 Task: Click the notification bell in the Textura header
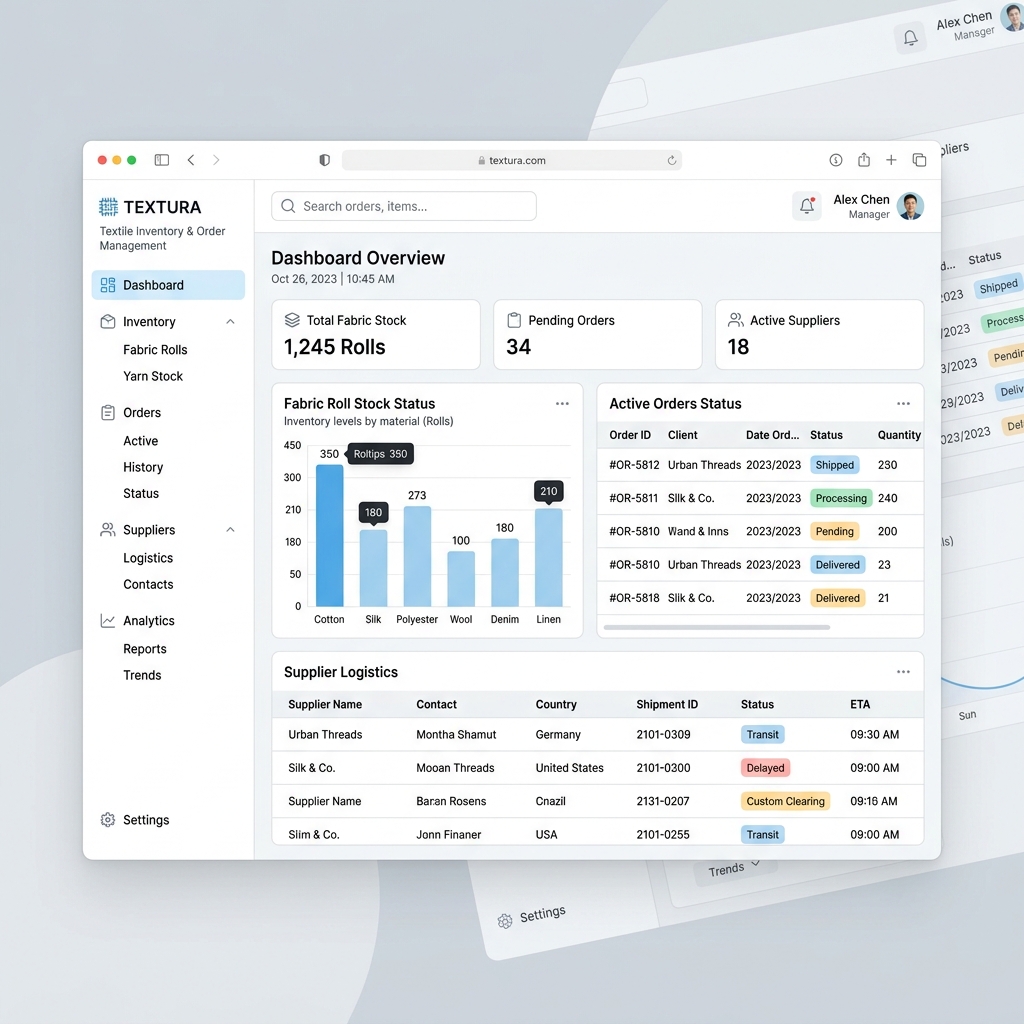(807, 206)
